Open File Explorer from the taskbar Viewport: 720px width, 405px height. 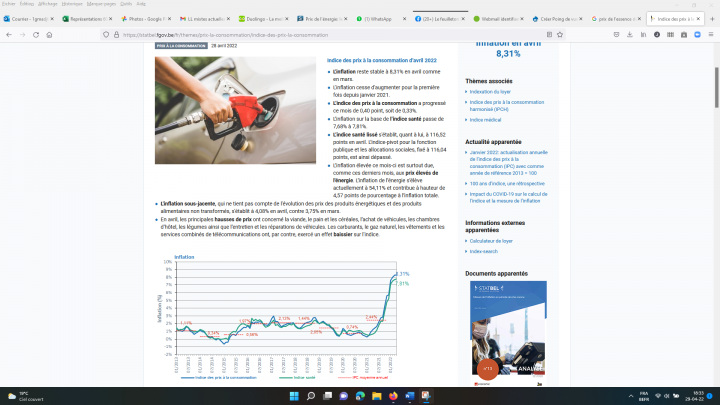tap(377, 396)
